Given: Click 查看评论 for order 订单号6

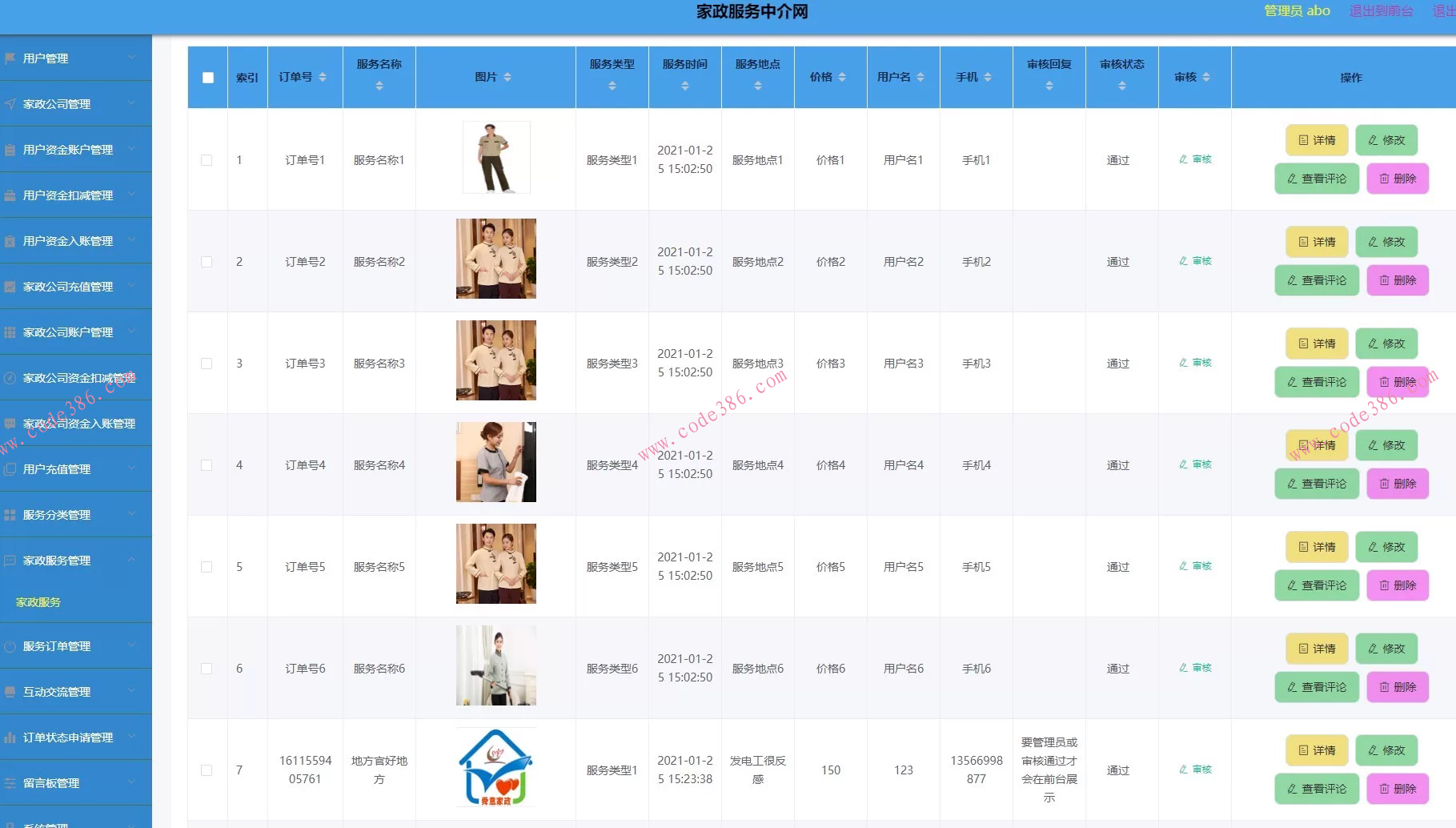Looking at the screenshot, I should click(1317, 687).
